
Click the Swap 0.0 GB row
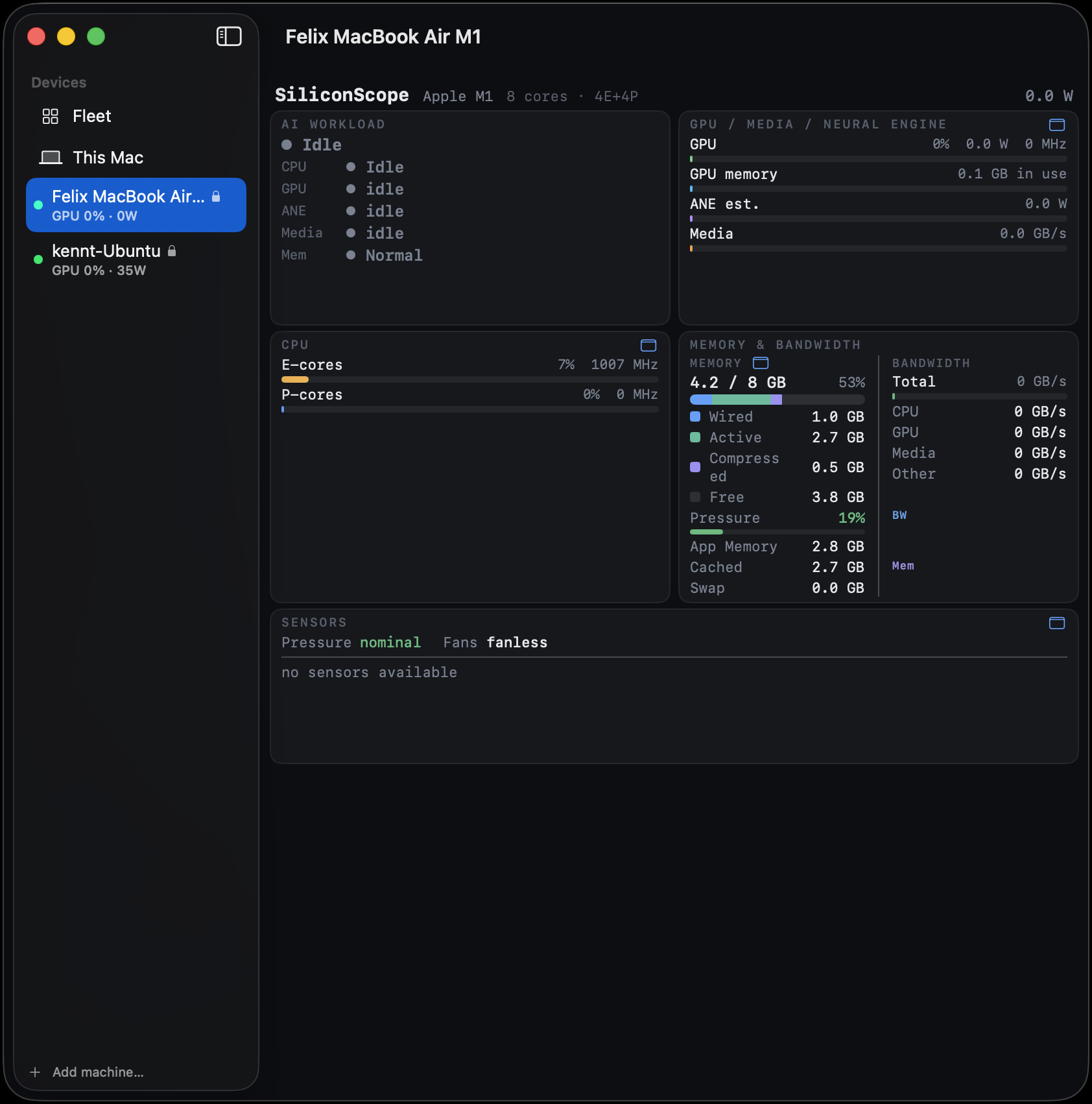pos(777,588)
